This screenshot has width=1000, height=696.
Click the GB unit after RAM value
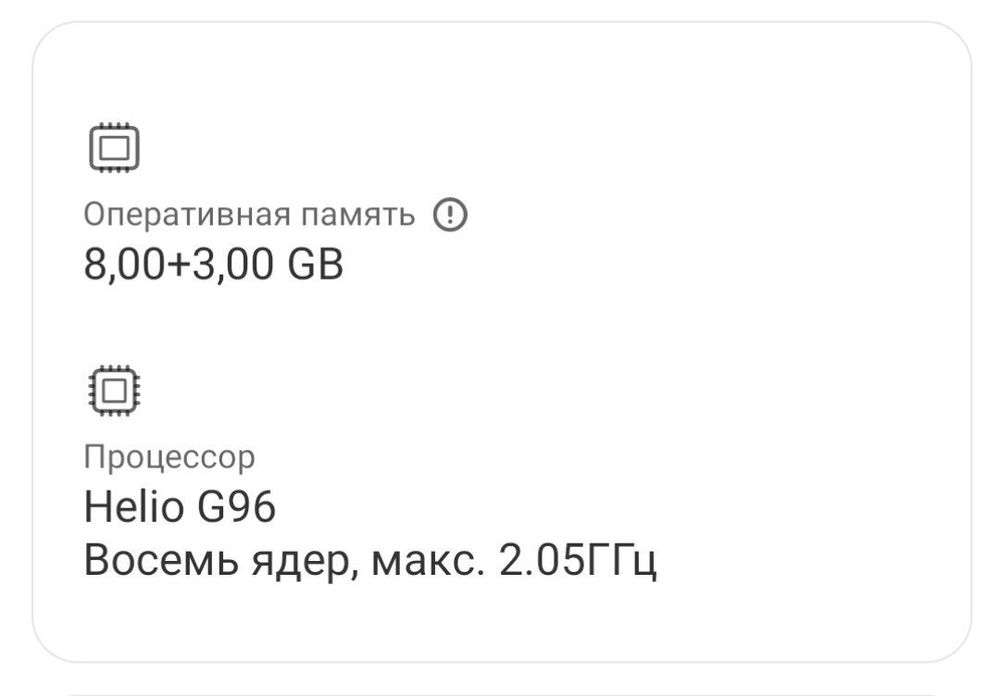point(315,265)
